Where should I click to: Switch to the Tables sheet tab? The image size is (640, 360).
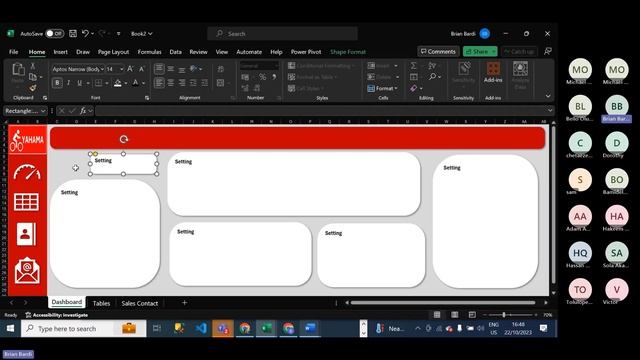tap(101, 303)
